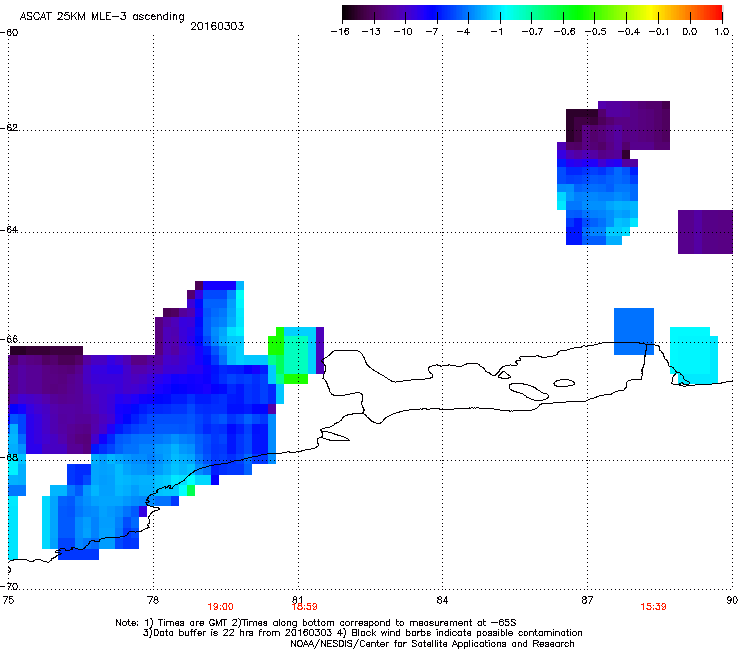Click the green section of the color bar
Viewport: 740px width, 650px height.
pyautogui.click(x=578, y=13)
